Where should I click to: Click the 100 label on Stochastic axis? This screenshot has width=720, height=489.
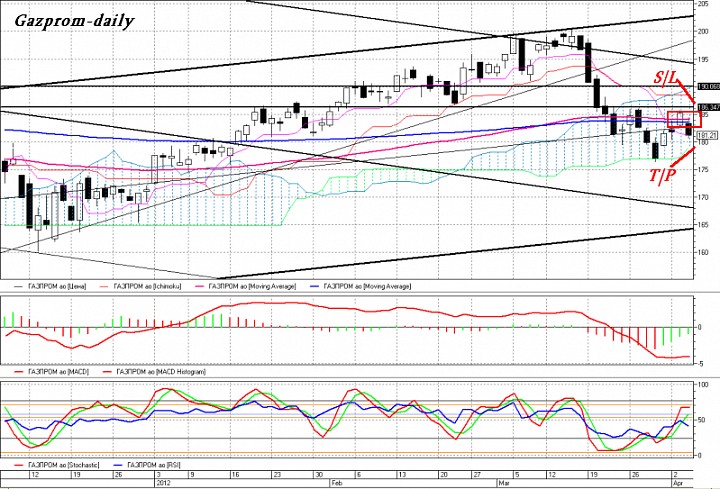pos(703,384)
